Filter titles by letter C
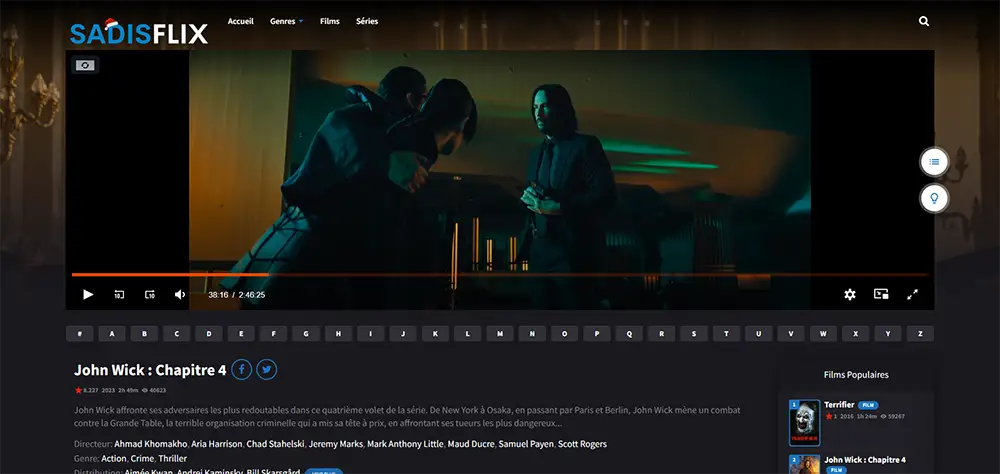The image size is (1000, 474). coord(177,334)
